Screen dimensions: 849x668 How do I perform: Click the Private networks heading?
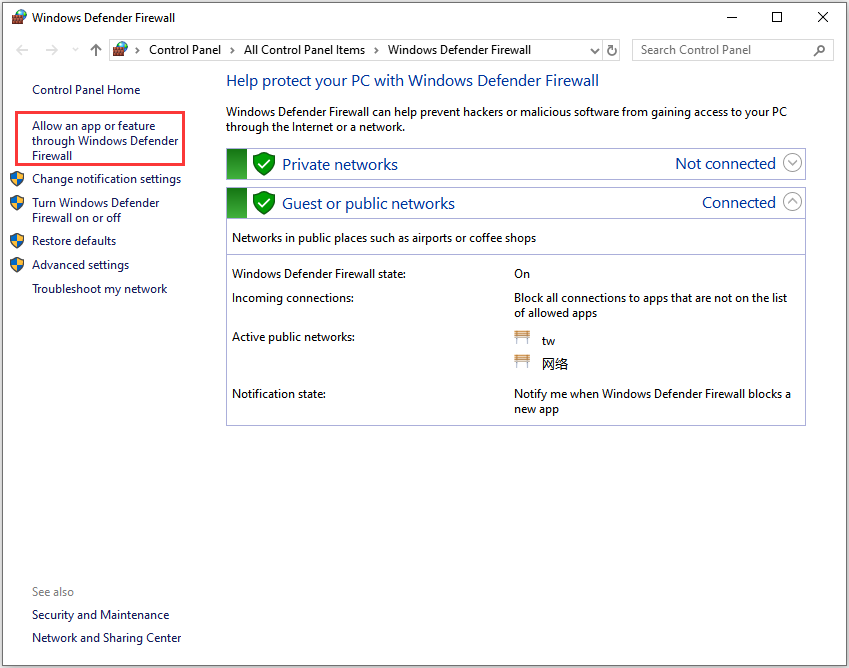340,165
